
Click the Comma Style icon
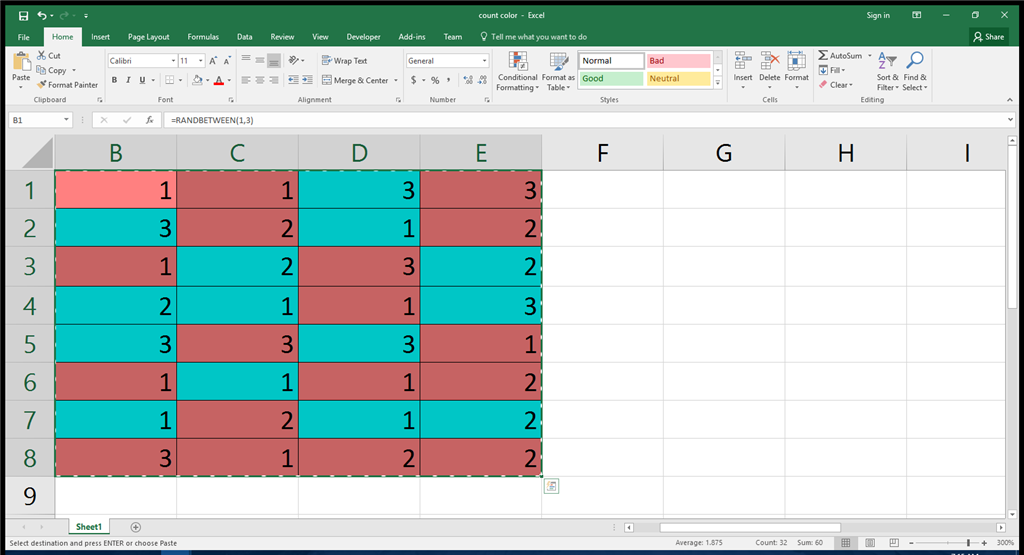point(449,80)
